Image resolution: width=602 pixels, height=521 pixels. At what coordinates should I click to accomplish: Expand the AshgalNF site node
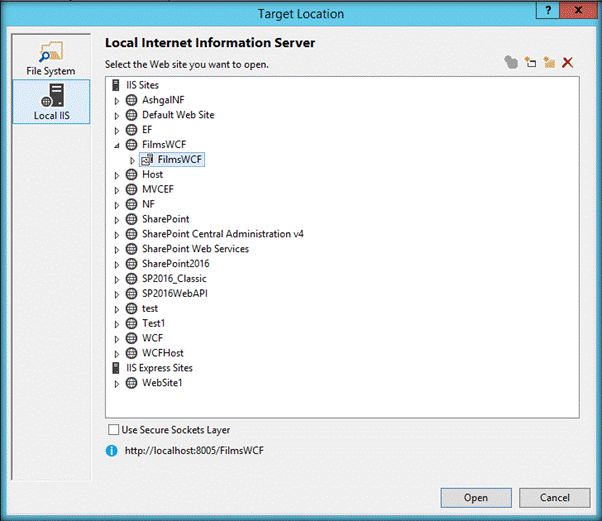point(117,101)
